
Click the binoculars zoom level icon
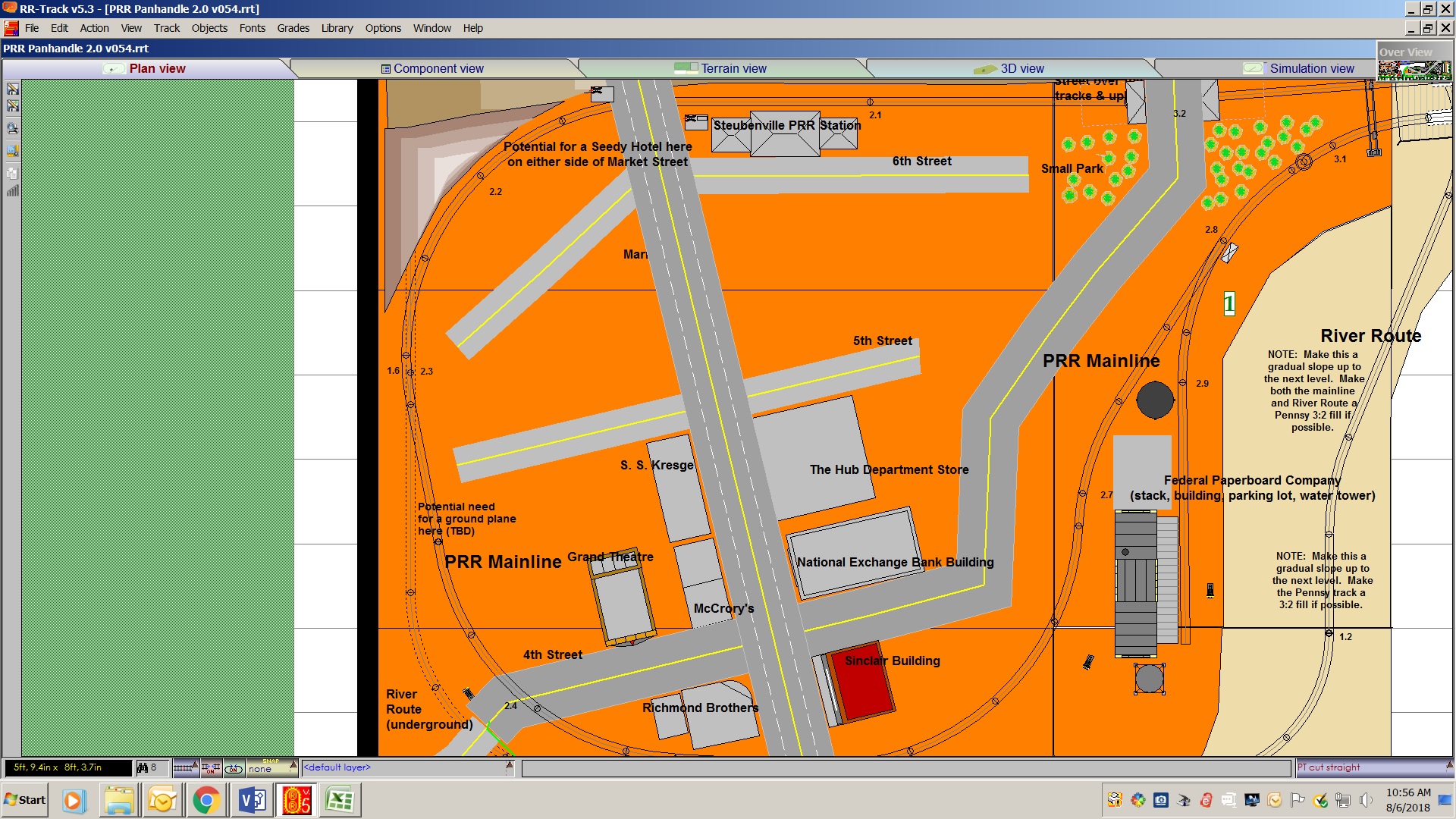[x=143, y=768]
